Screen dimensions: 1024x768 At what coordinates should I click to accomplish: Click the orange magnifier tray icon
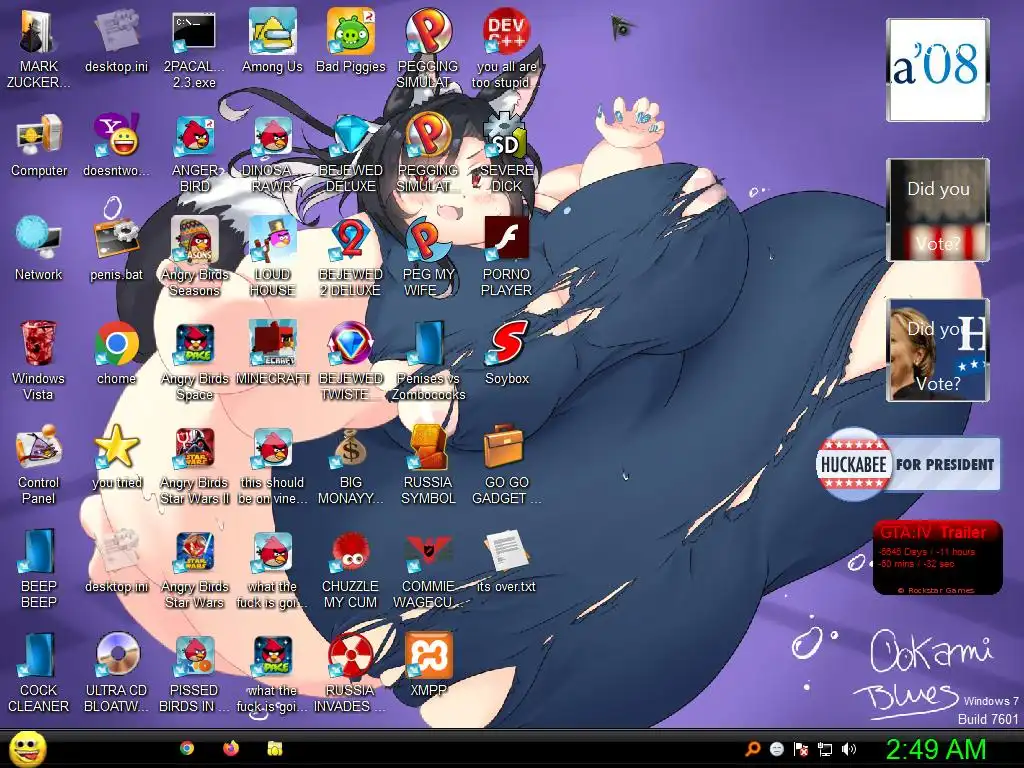coord(752,749)
